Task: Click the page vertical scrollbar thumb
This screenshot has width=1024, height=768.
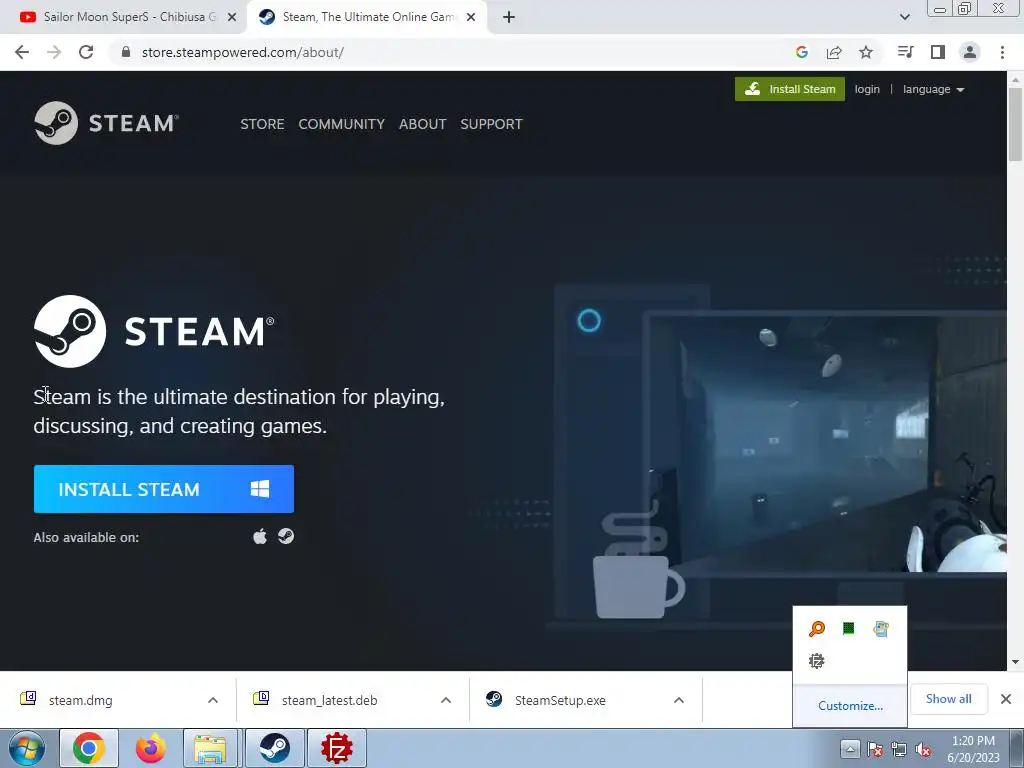Action: [x=1015, y=124]
